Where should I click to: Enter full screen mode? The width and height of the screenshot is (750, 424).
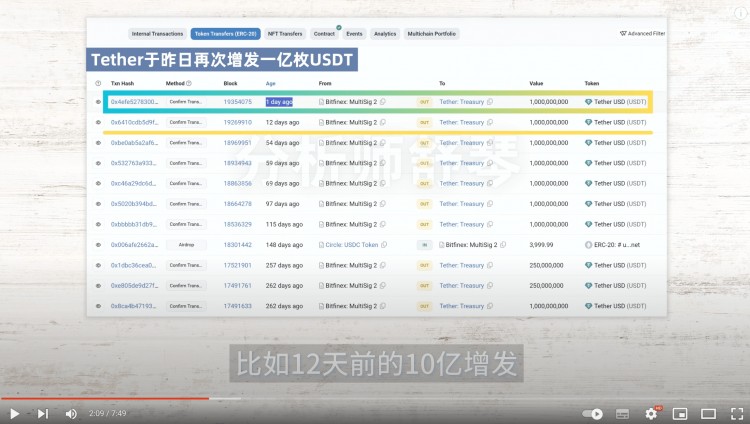point(735,413)
